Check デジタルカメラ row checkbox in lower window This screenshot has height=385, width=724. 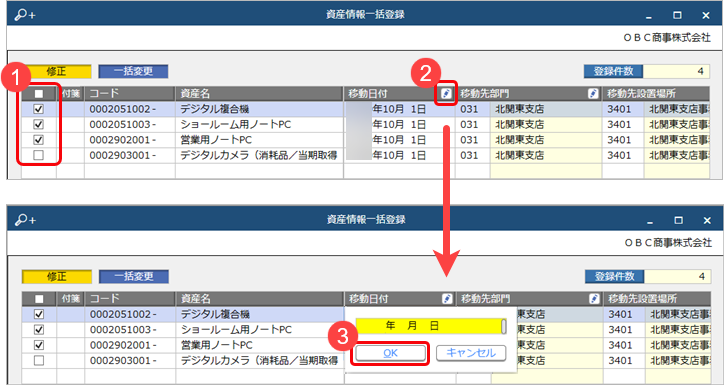[39, 361]
